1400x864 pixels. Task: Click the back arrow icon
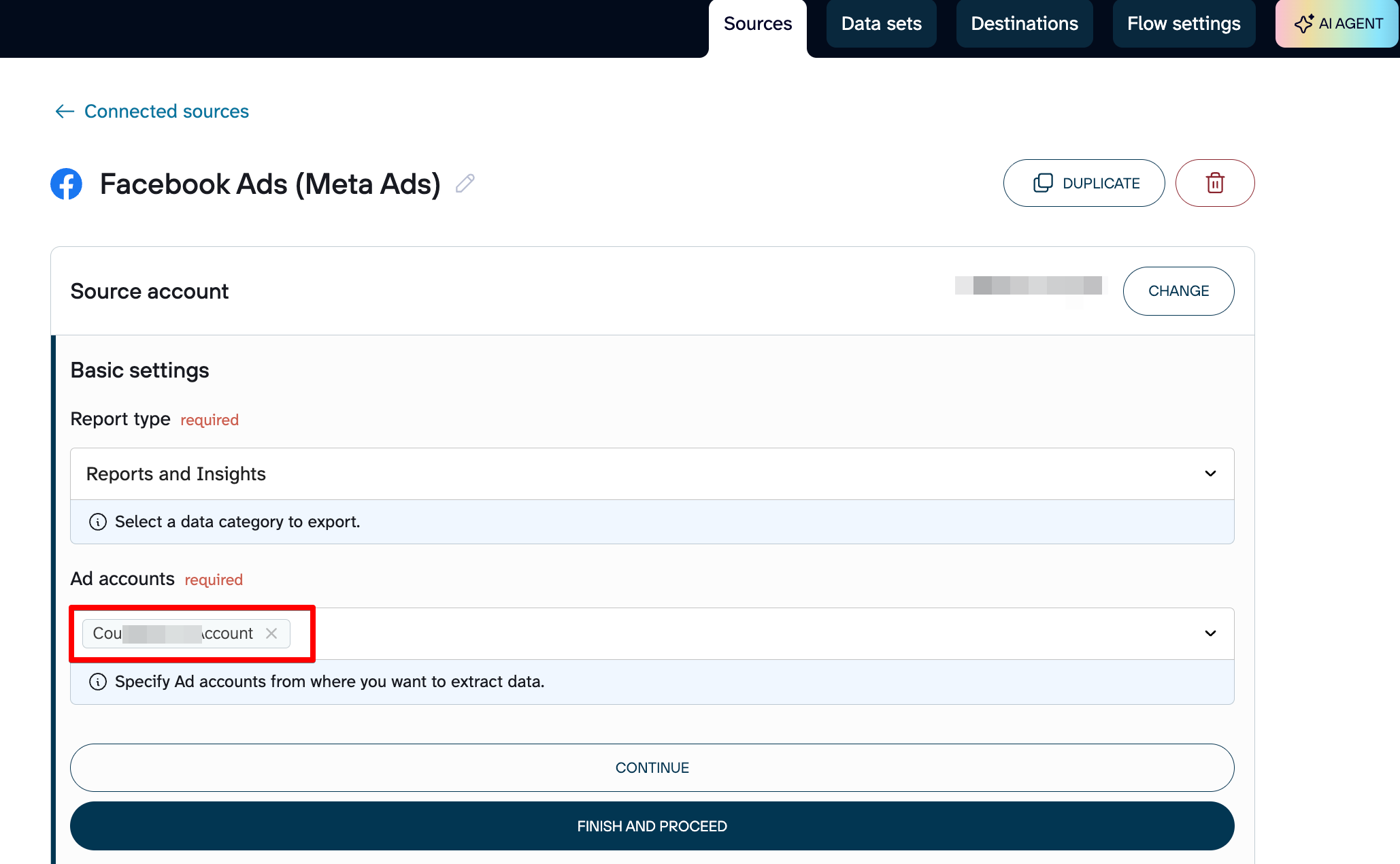(x=65, y=111)
